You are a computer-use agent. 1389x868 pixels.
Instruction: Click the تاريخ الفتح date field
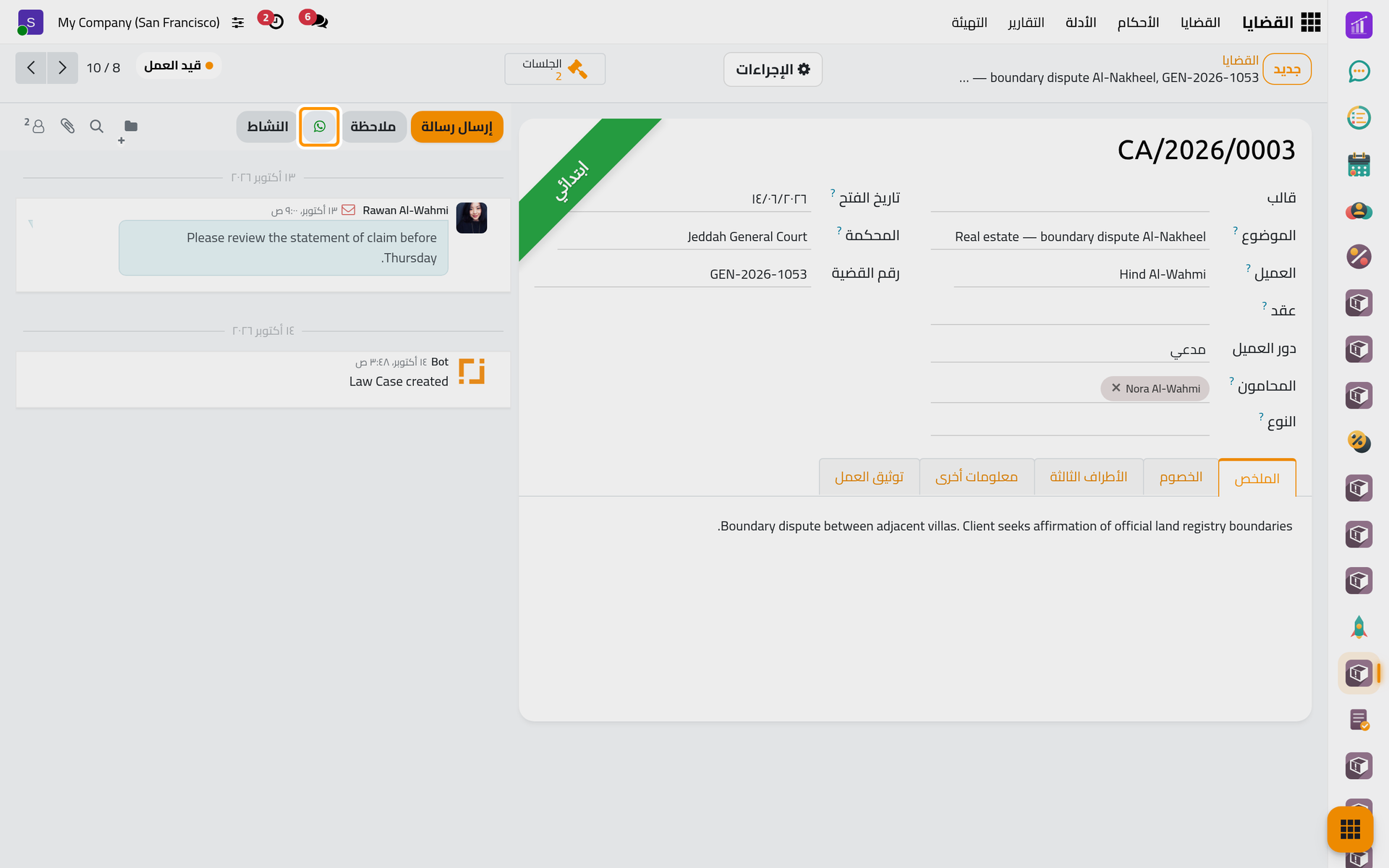click(684, 199)
